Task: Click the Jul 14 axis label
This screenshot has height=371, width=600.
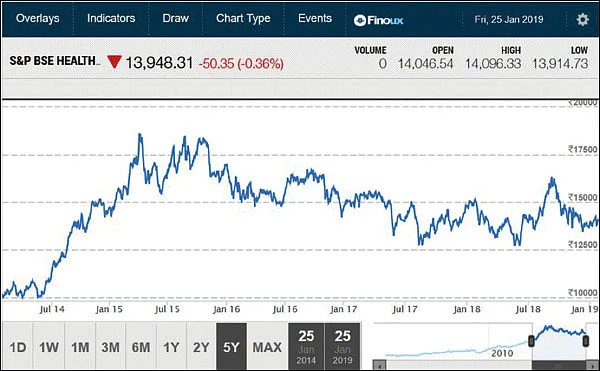Action: tap(52, 309)
